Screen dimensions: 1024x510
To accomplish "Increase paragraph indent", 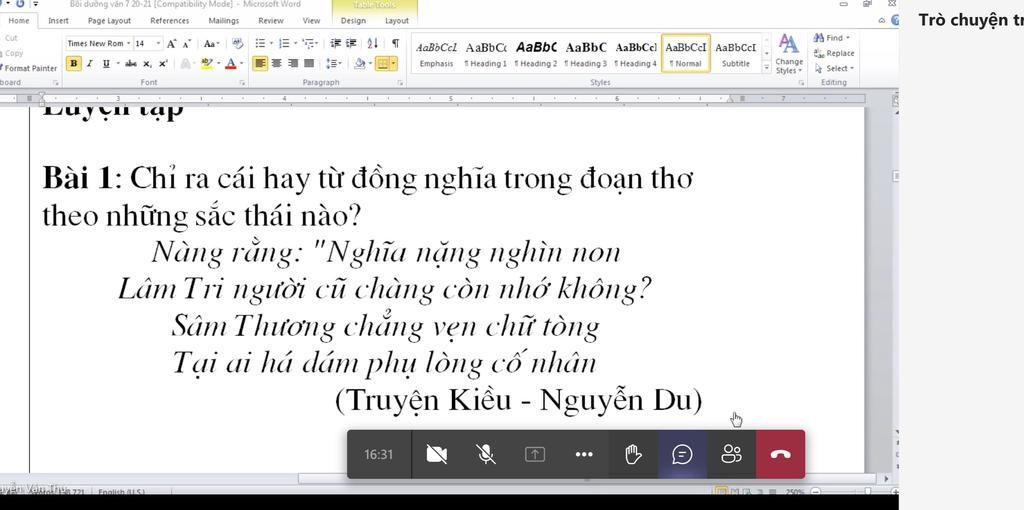I will [351, 44].
